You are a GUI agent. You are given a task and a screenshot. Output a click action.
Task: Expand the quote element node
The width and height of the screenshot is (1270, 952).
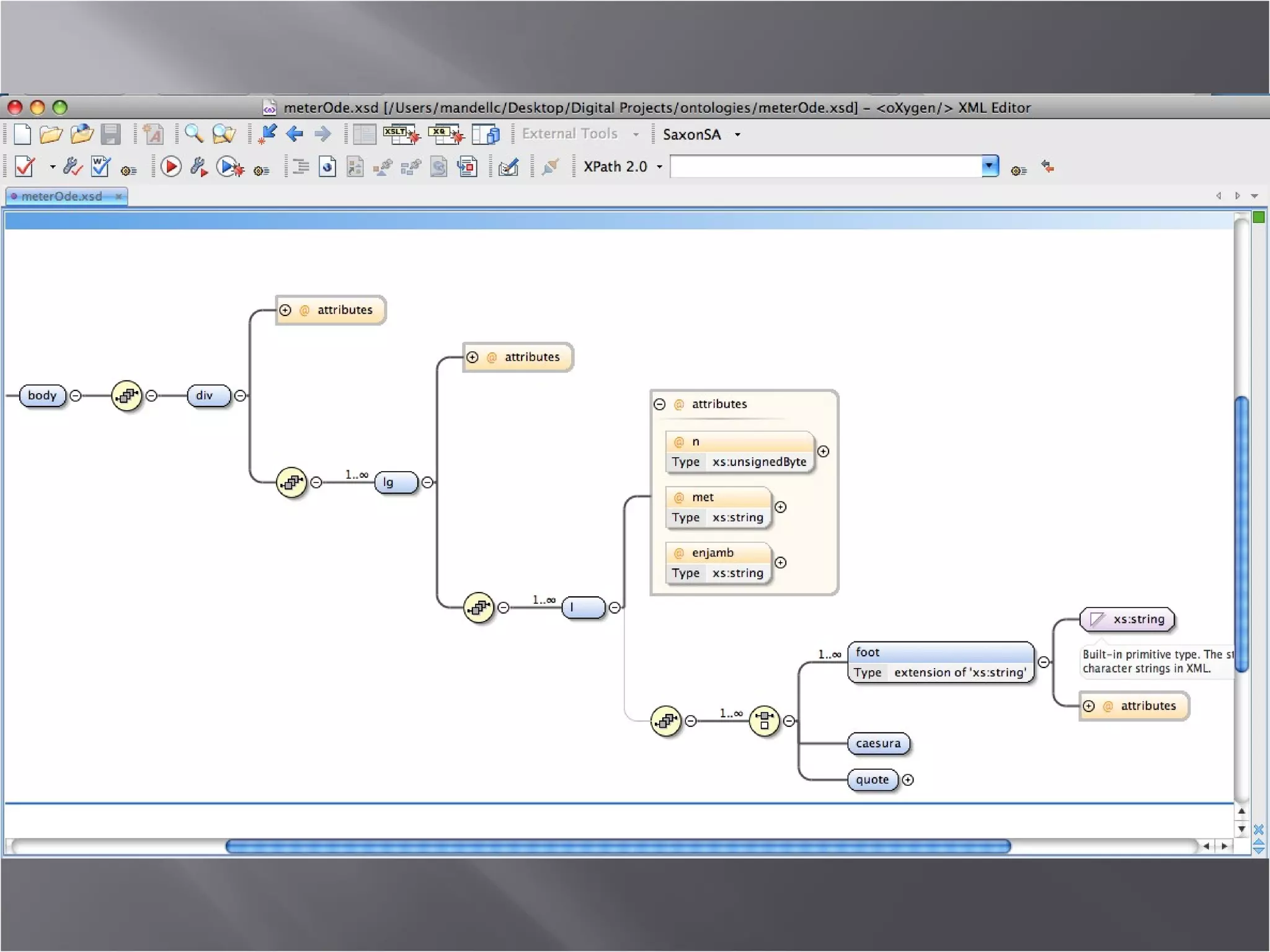[x=908, y=780]
